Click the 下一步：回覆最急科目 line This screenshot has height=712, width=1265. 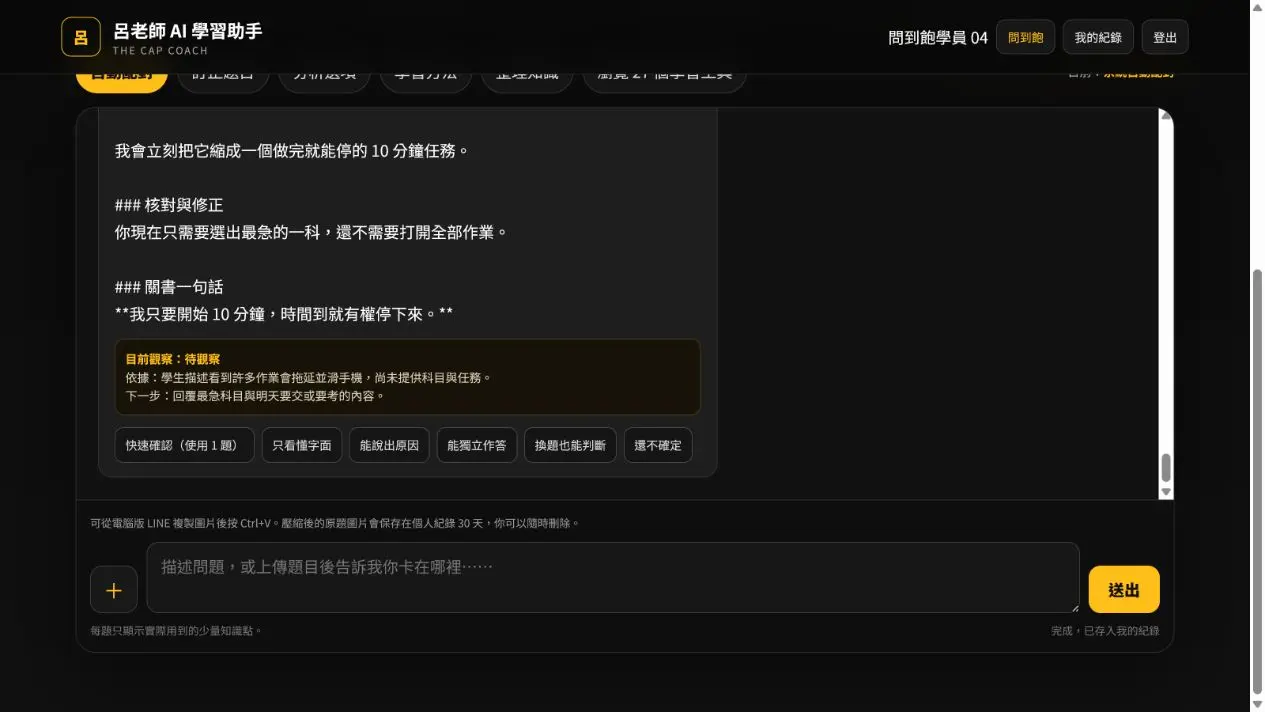tap(255, 395)
